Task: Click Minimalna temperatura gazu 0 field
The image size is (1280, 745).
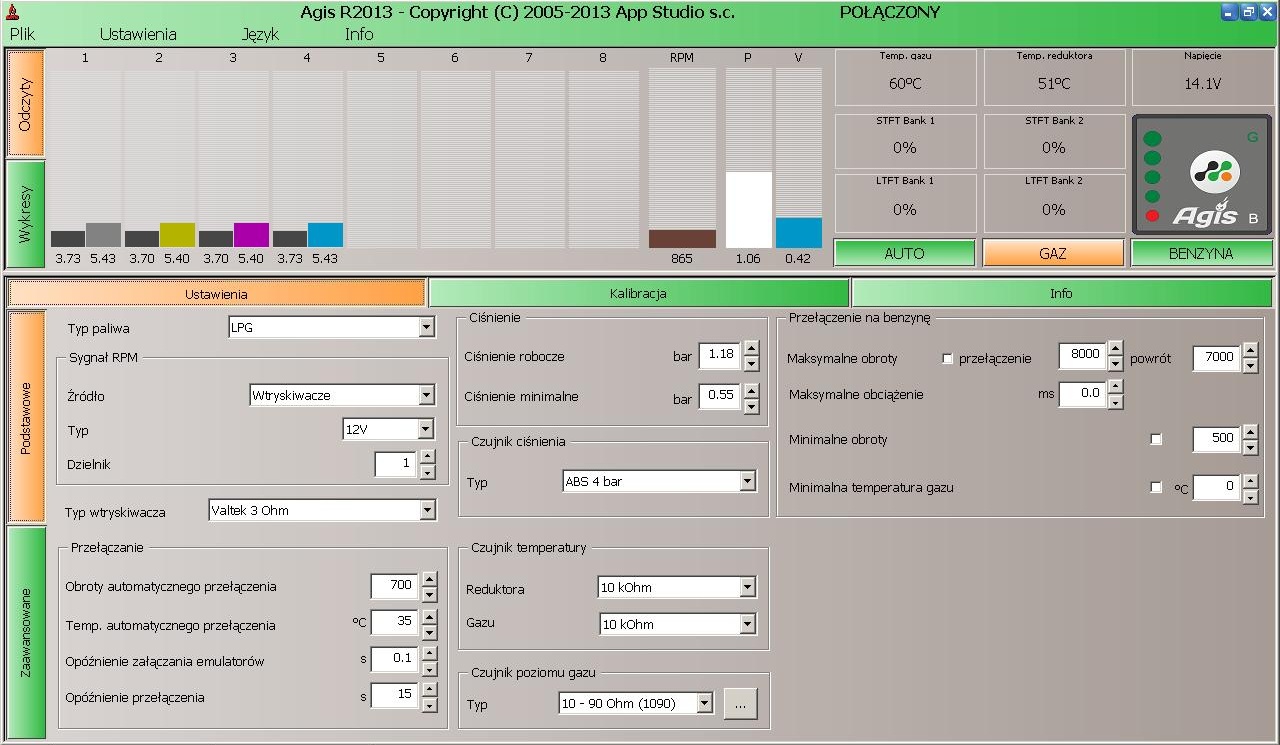Action: [x=1216, y=487]
